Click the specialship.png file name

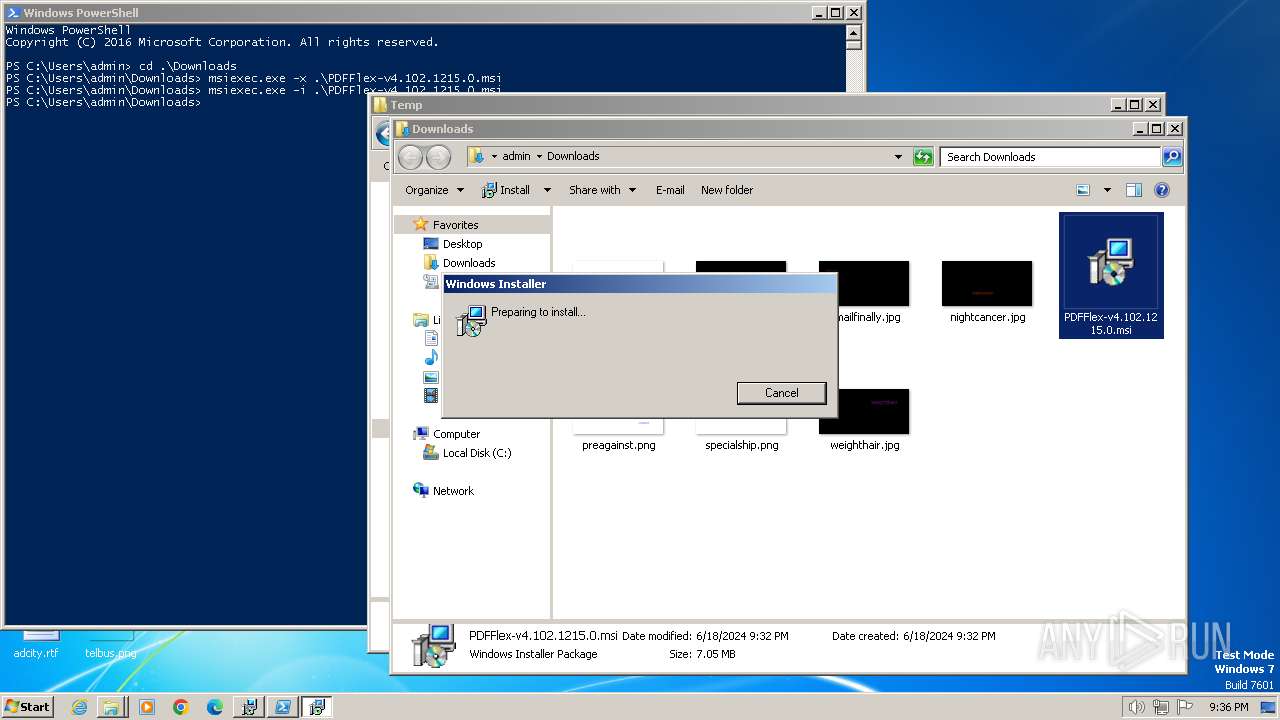(741, 445)
